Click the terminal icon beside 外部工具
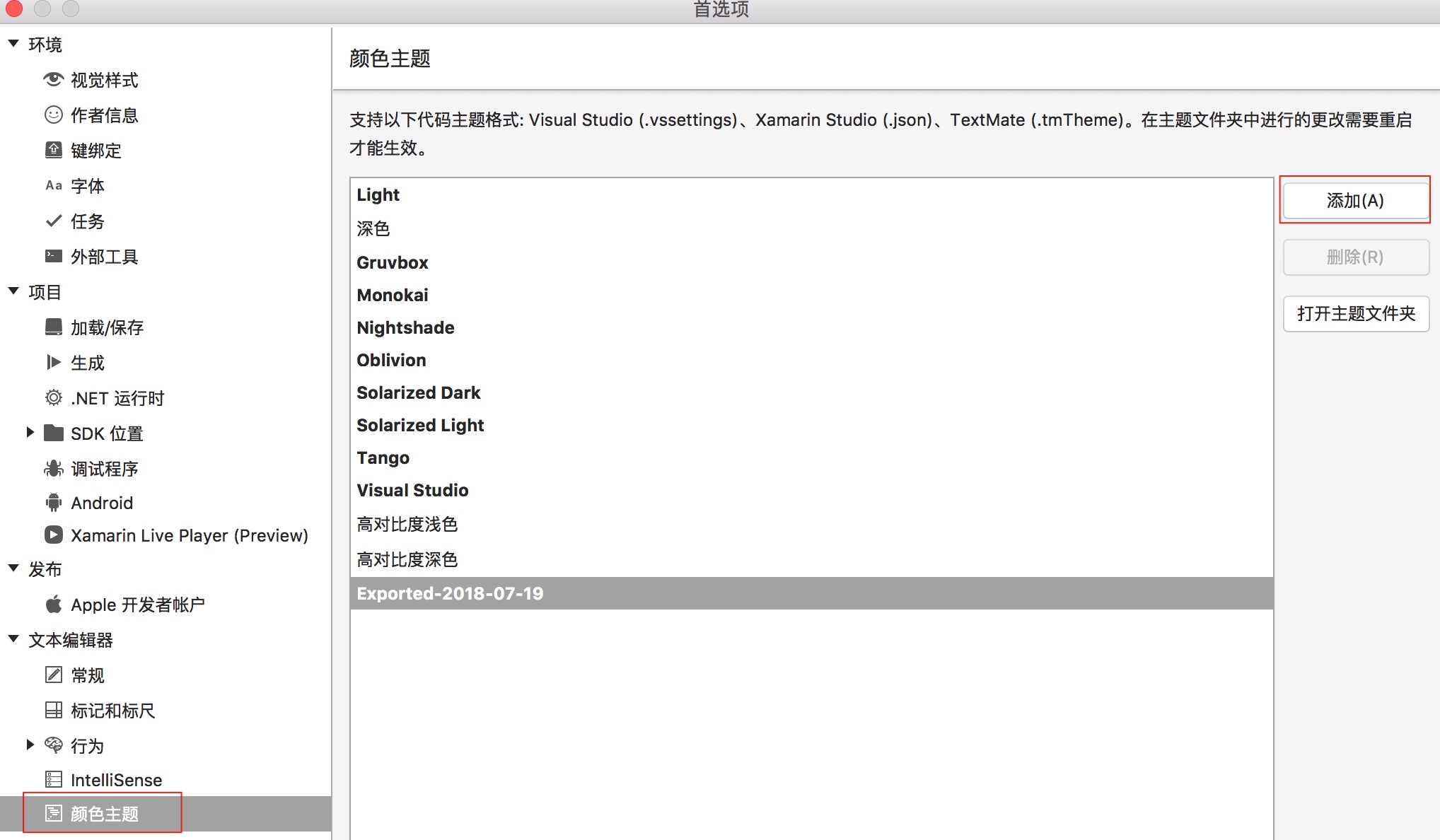This screenshot has height=840, width=1440. (x=54, y=256)
